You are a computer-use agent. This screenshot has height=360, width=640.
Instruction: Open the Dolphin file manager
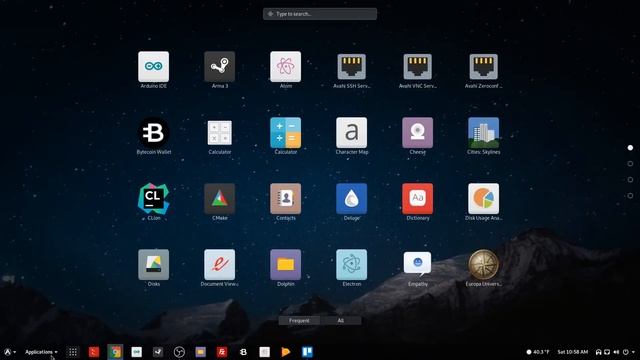coord(286,264)
